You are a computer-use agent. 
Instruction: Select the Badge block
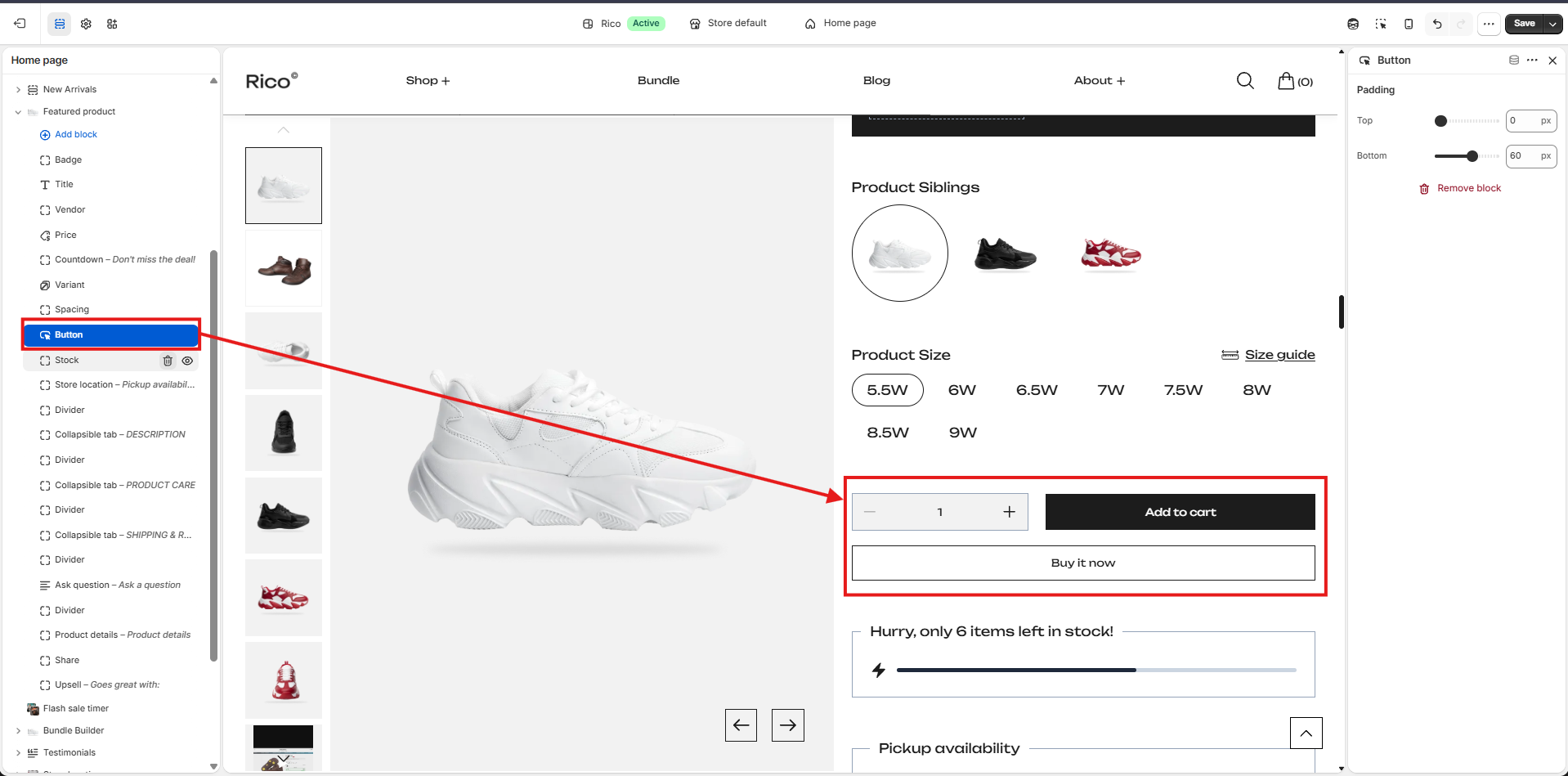point(110,160)
